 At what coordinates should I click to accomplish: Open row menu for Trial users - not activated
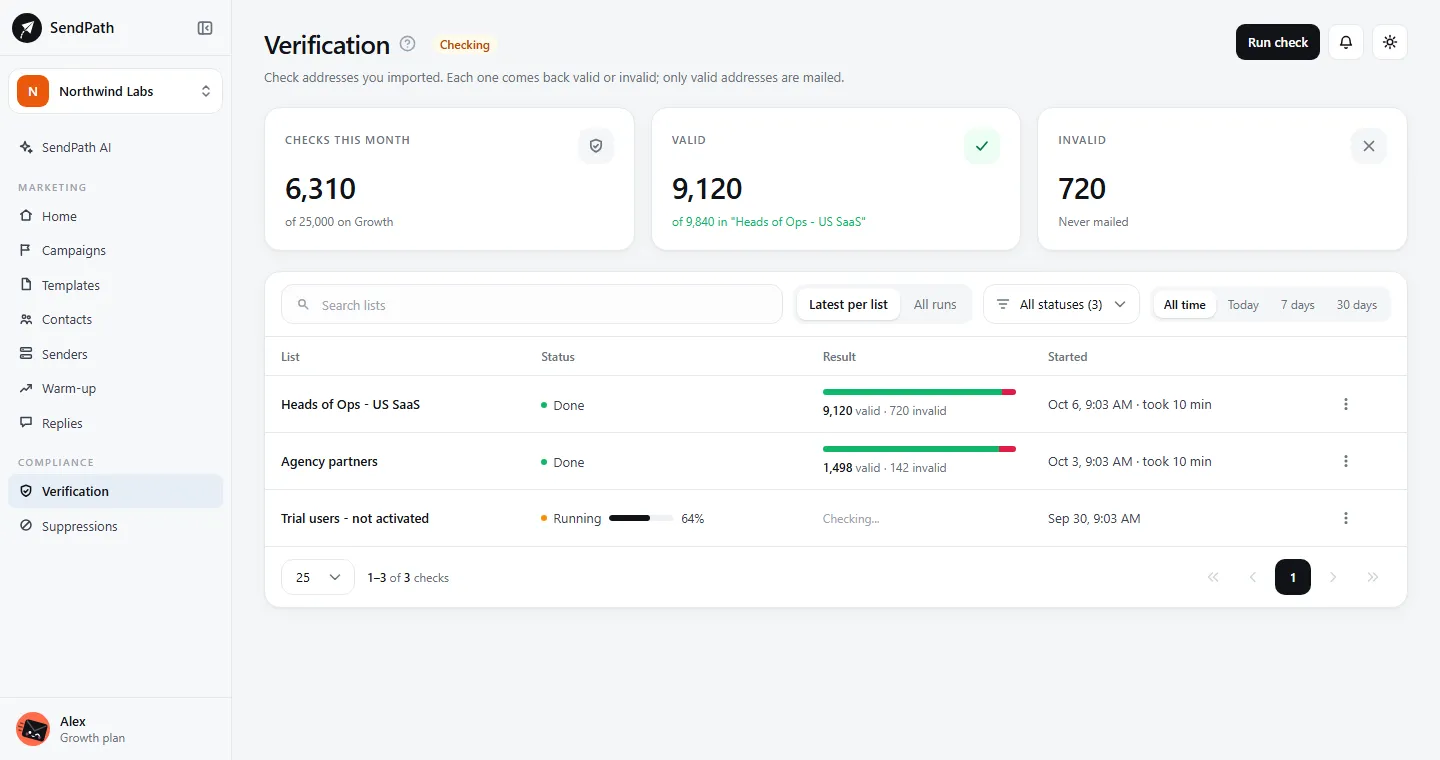click(1346, 518)
